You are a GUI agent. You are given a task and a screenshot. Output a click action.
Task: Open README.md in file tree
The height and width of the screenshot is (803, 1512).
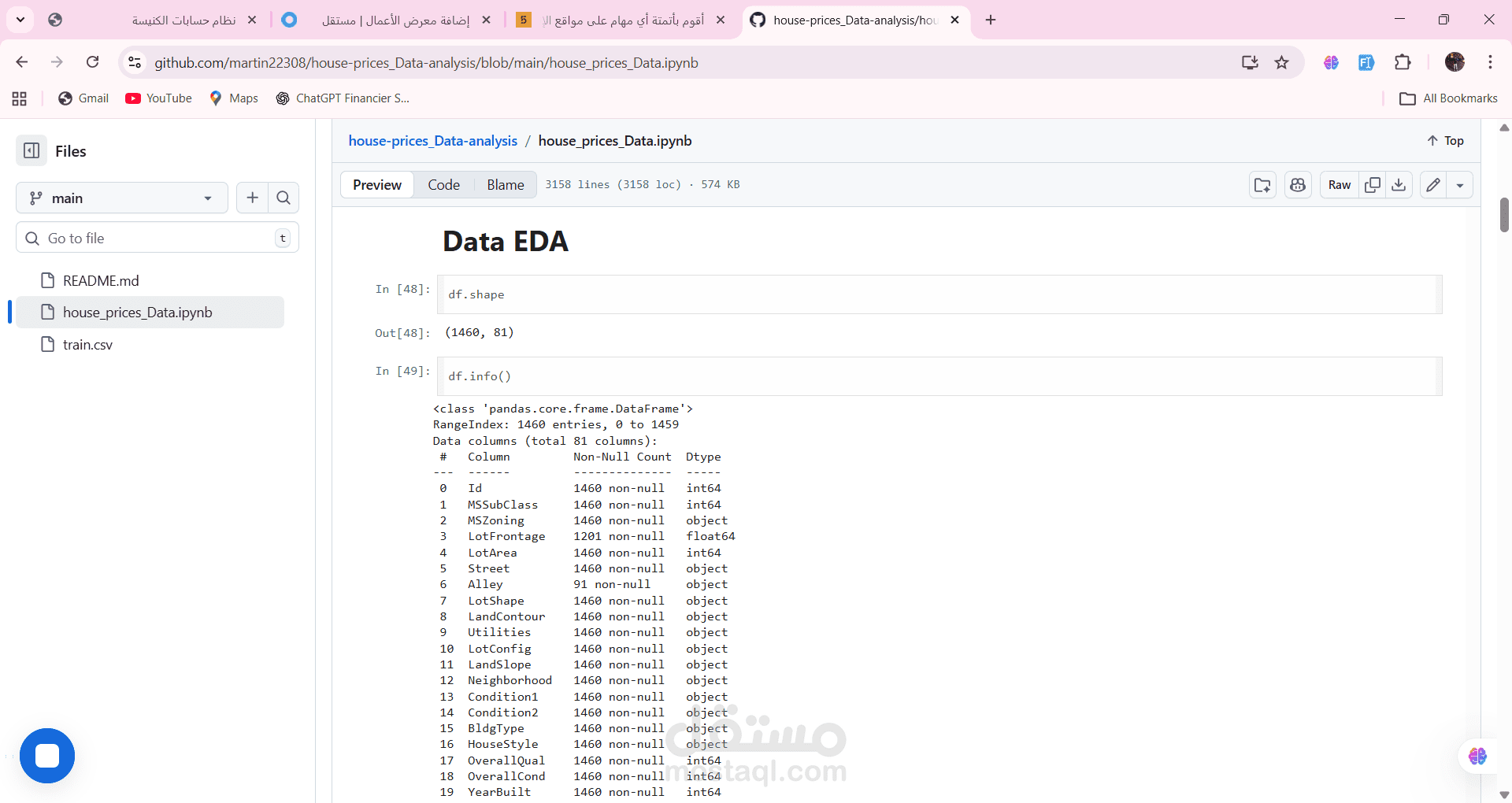(x=101, y=280)
